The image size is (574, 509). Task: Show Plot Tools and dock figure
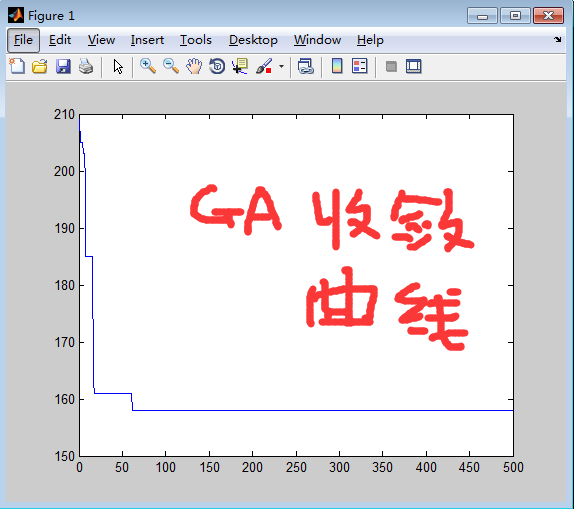click(x=414, y=66)
